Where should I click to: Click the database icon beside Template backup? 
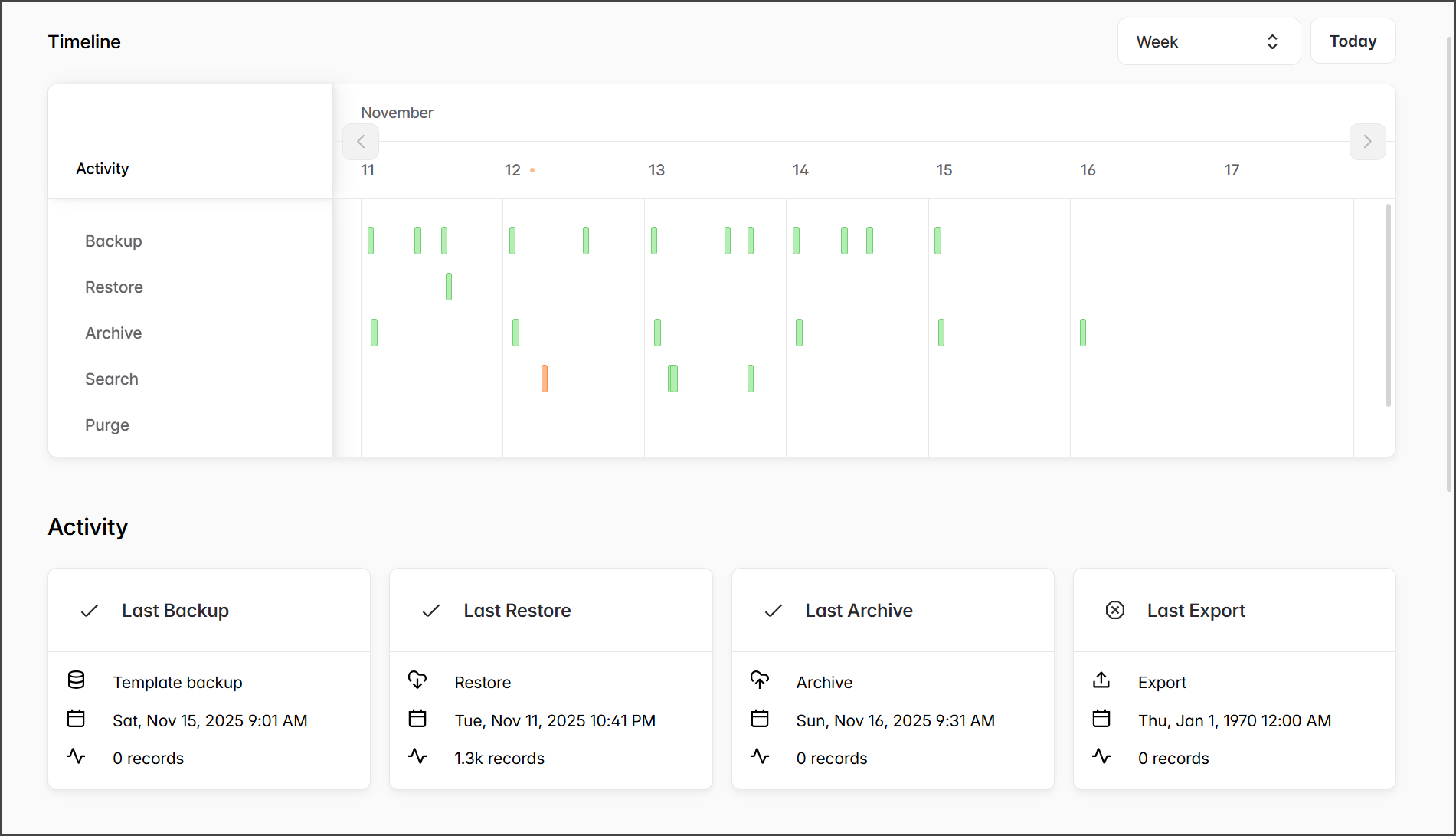76,680
